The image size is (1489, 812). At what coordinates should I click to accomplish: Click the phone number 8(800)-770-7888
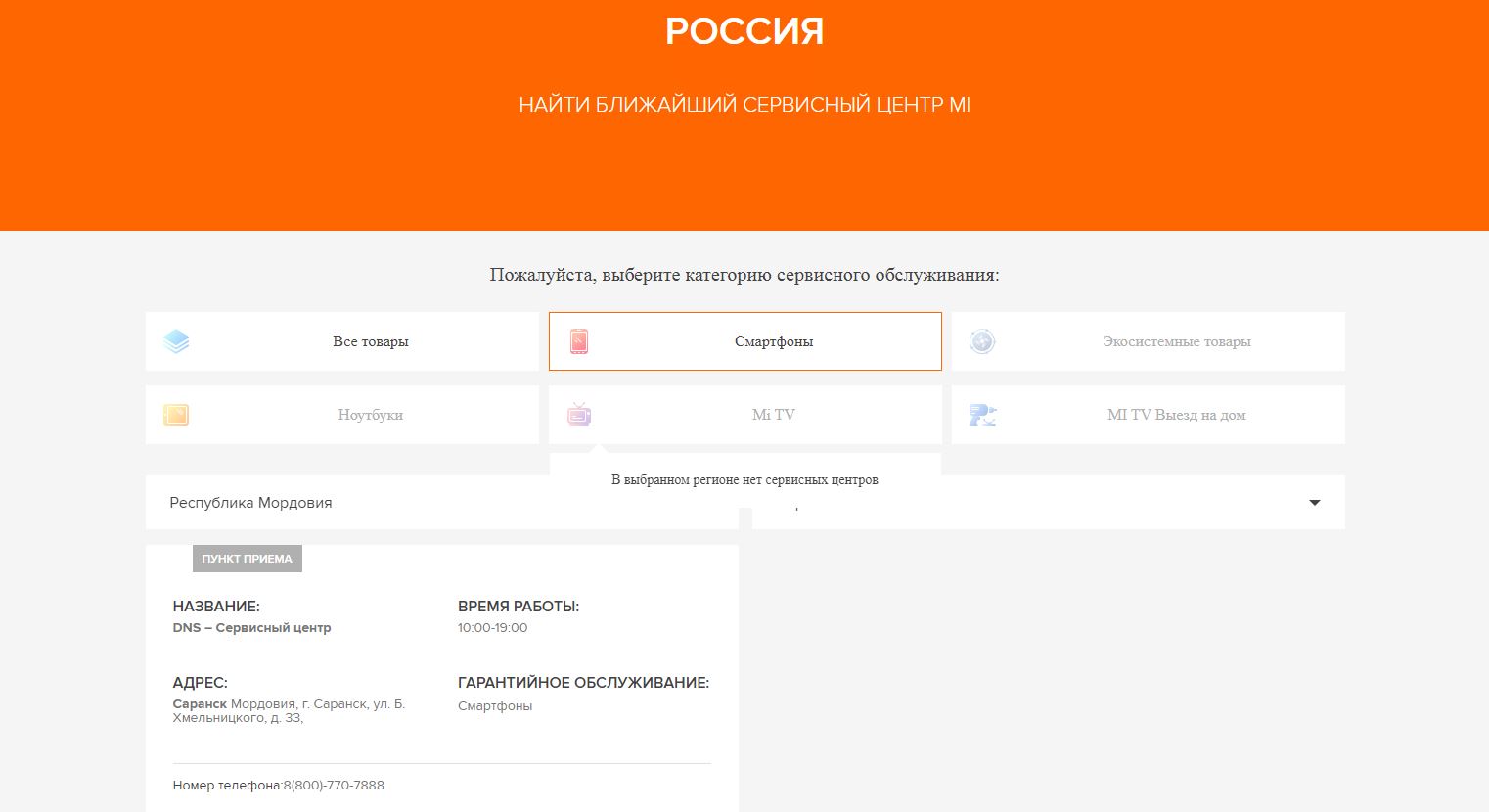point(334,786)
